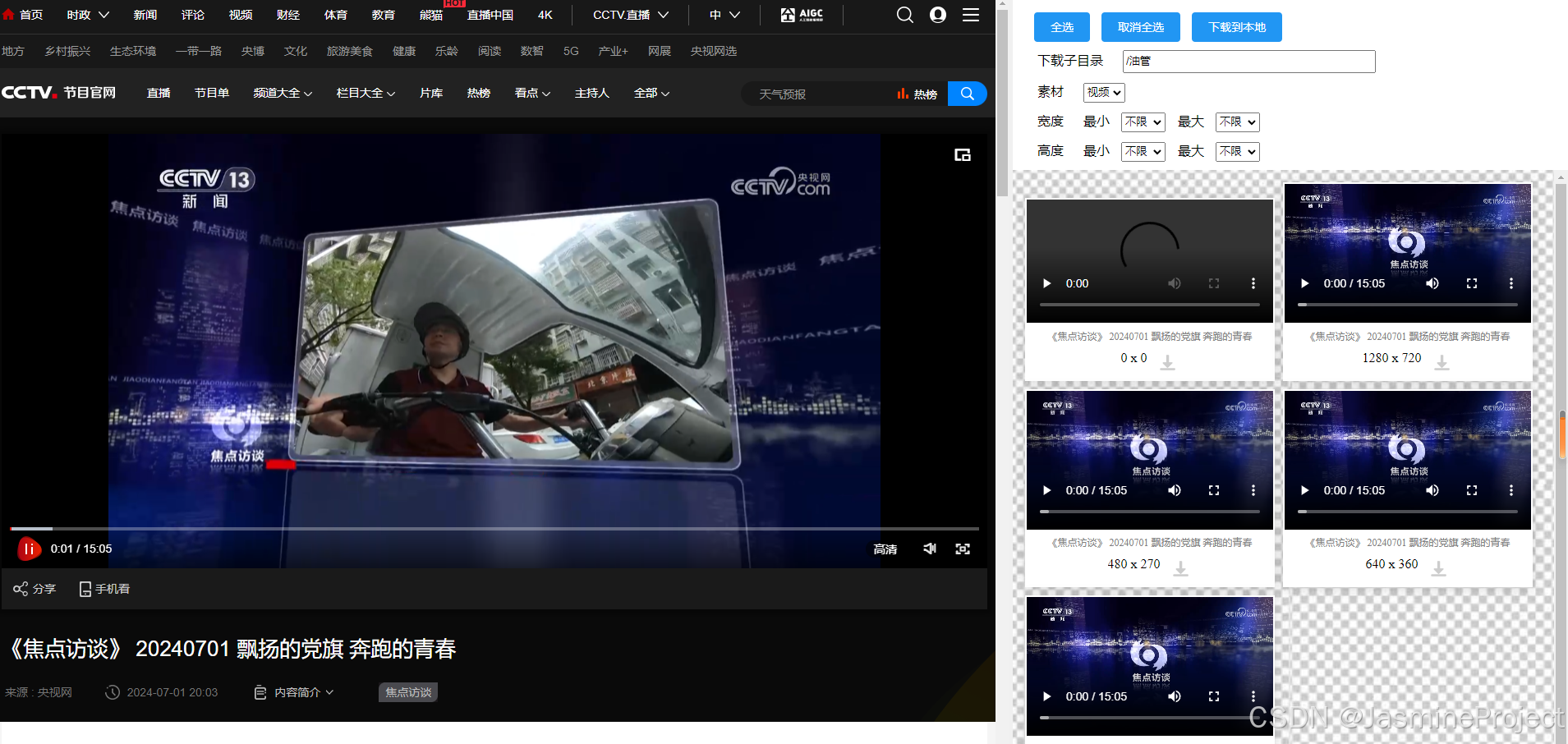Mute the 640 x 360 thumbnail video

1432,490
